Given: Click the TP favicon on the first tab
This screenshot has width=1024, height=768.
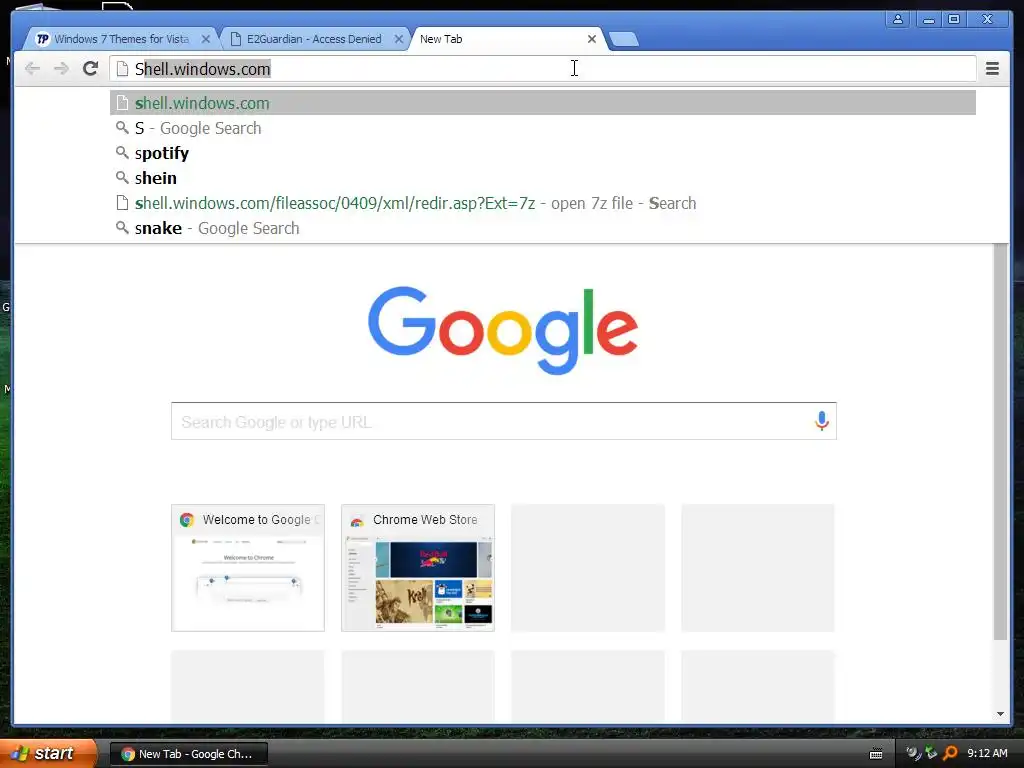Looking at the screenshot, I should pos(42,39).
